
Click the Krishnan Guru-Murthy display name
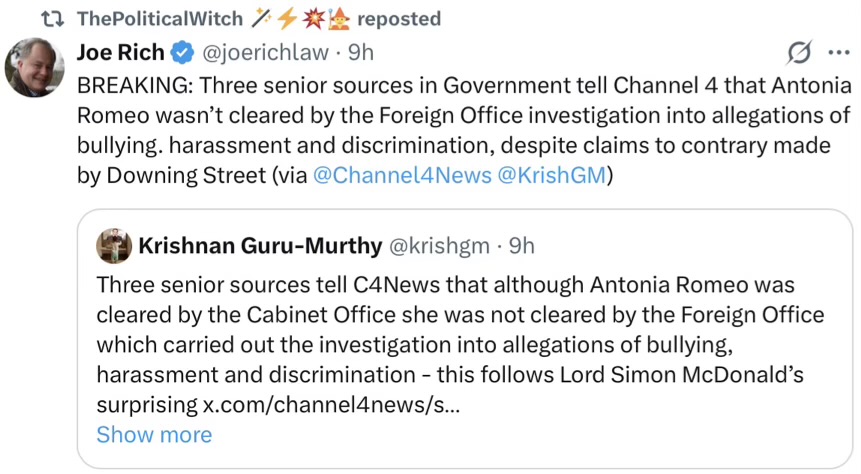point(260,245)
